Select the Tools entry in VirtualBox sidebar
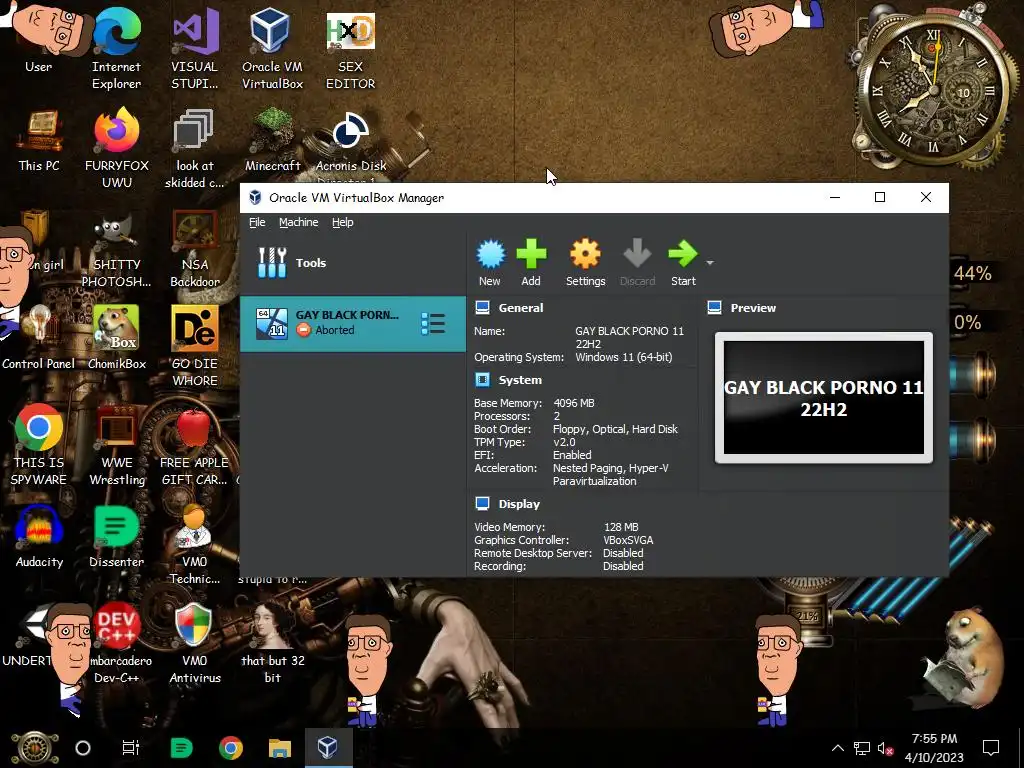 tap(353, 263)
